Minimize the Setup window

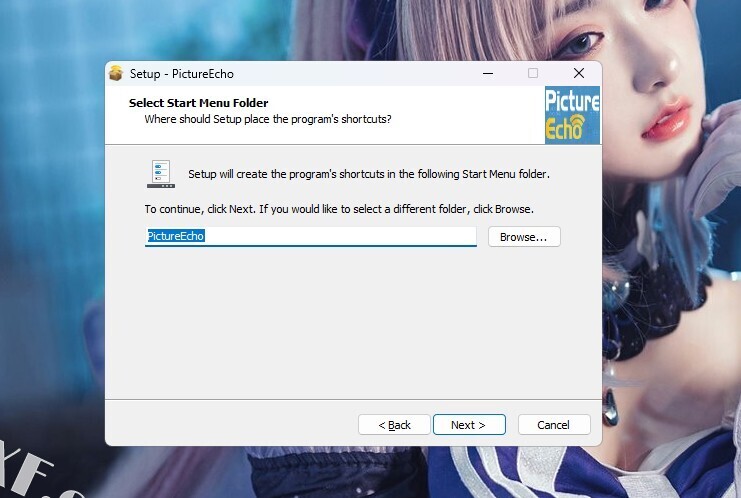[x=487, y=74]
